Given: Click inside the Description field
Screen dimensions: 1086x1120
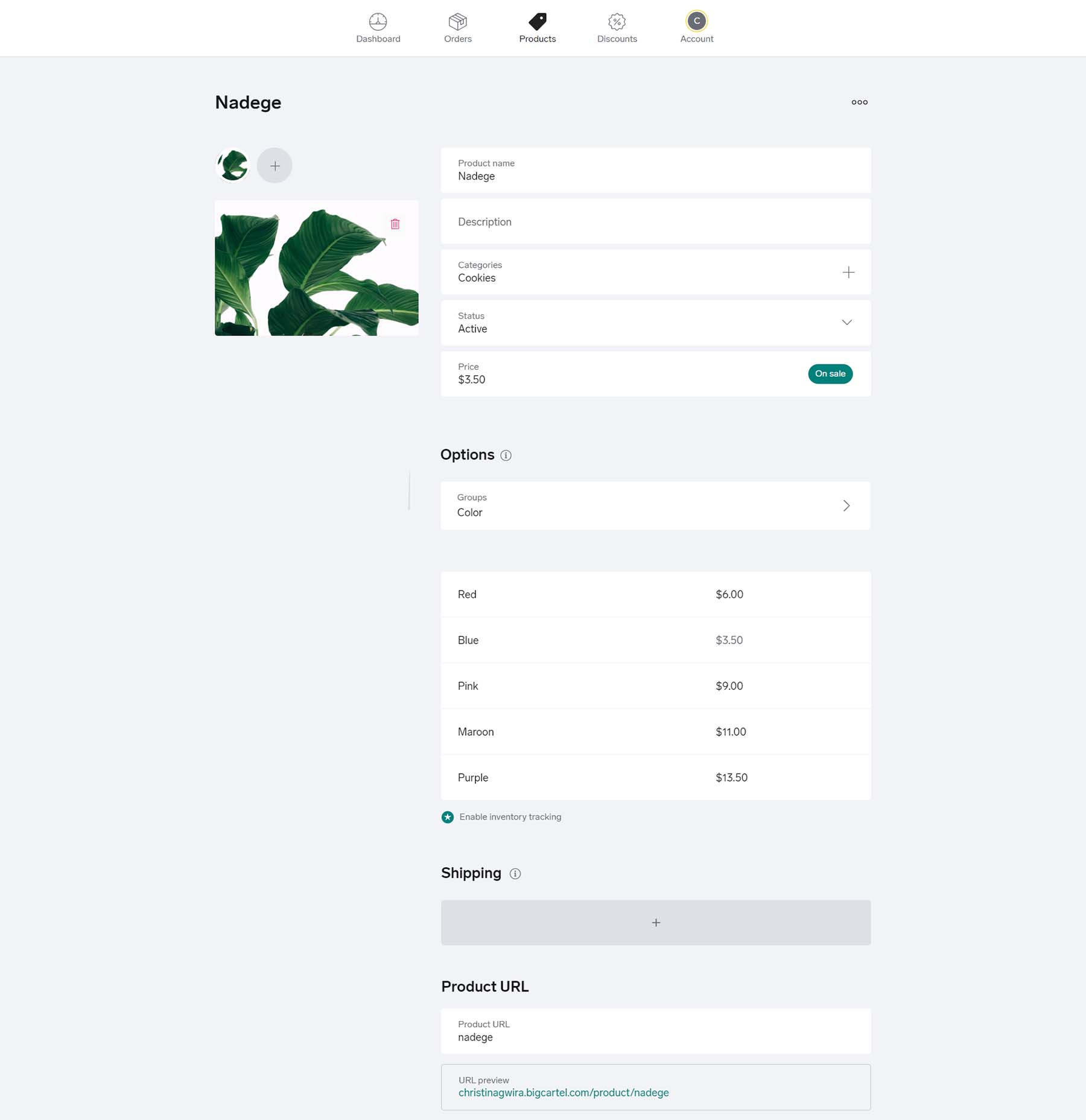Looking at the screenshot, I should click(x=655, y=221).
